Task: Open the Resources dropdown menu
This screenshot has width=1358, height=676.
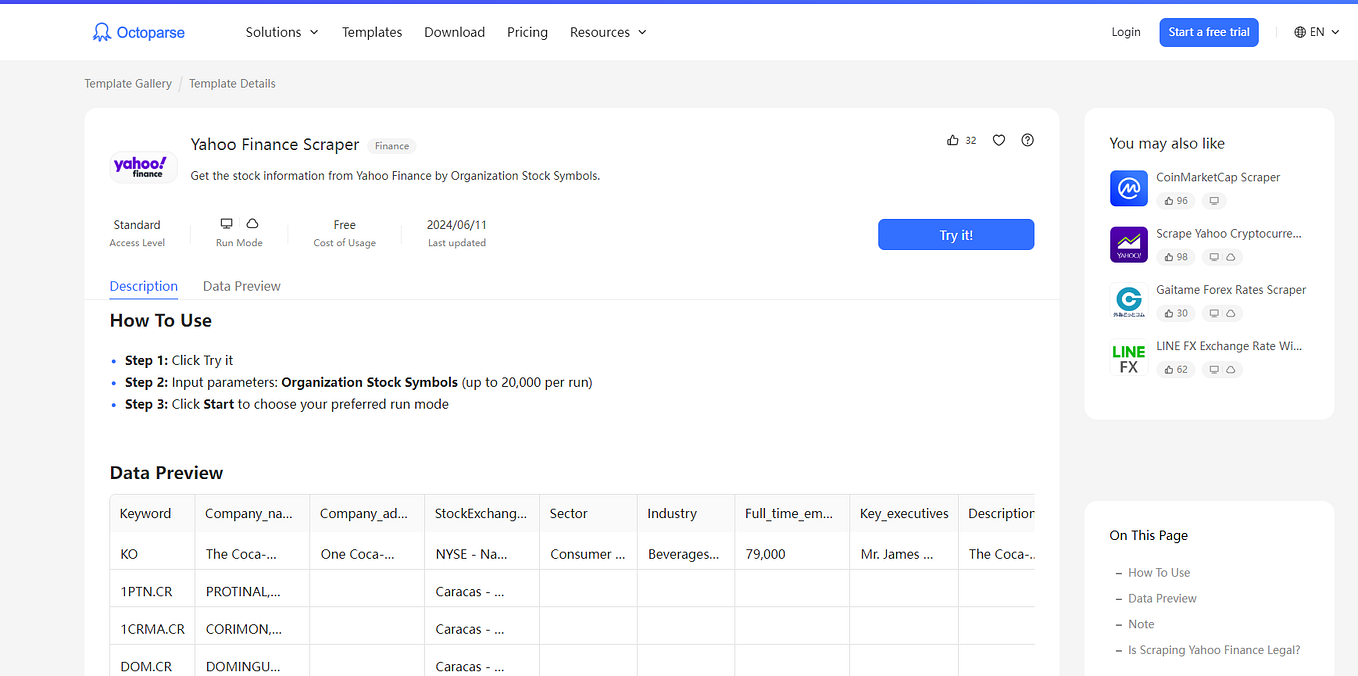Action: point(607,32)
